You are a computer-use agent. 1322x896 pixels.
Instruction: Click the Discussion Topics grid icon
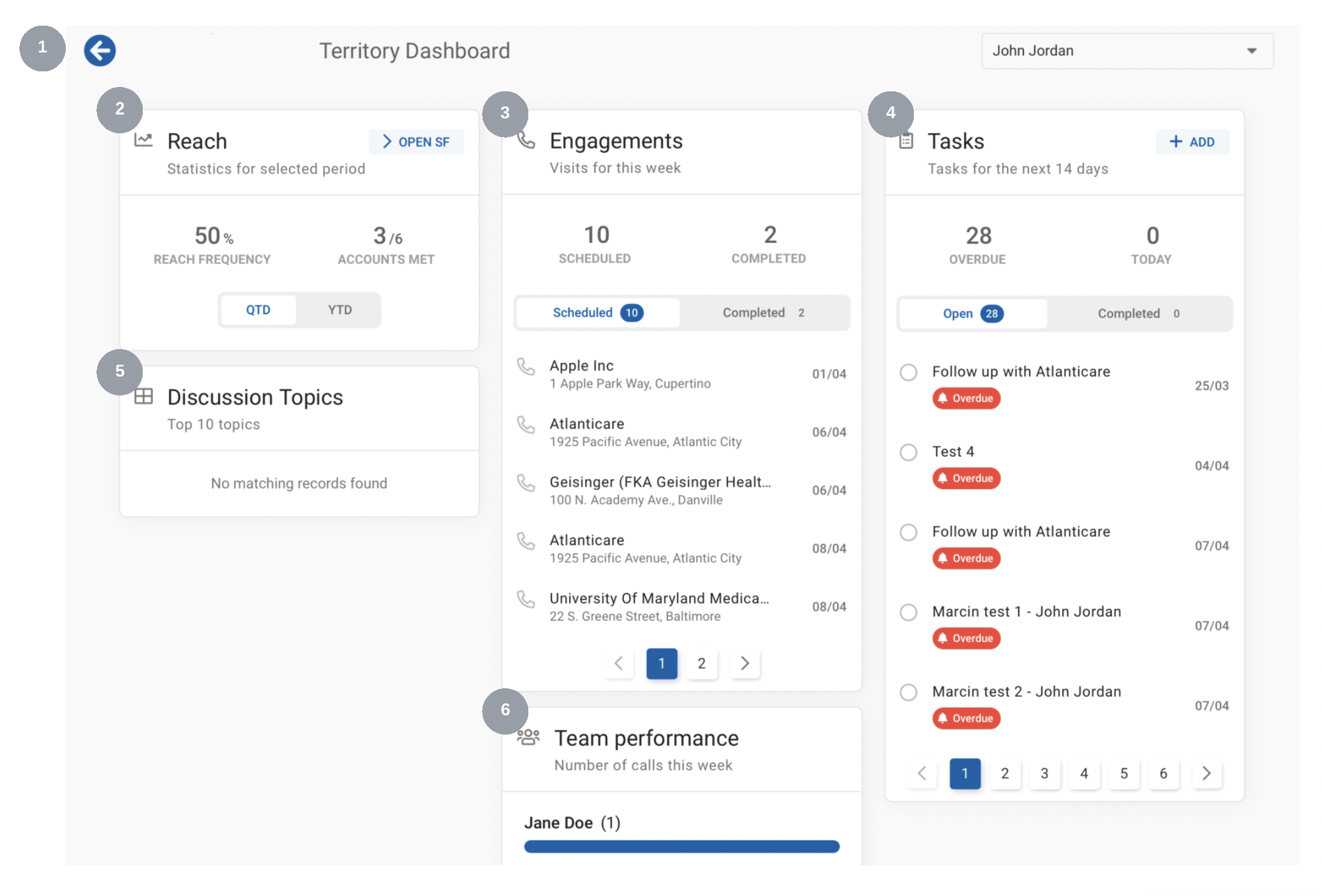144,395
